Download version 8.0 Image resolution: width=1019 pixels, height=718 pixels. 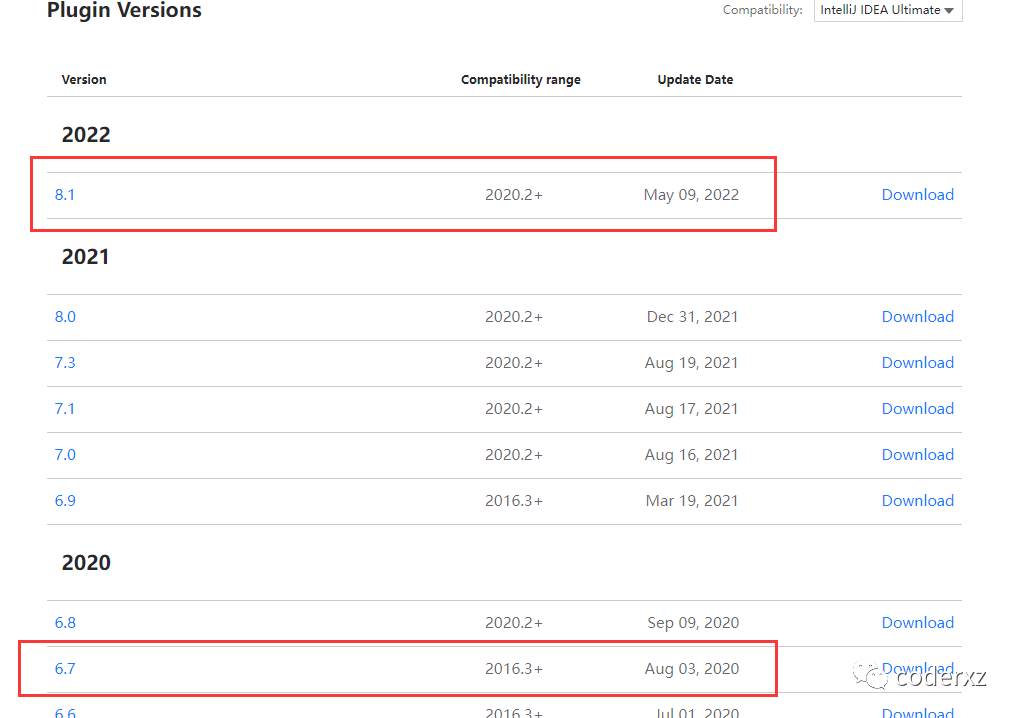[x=918, y=317]
